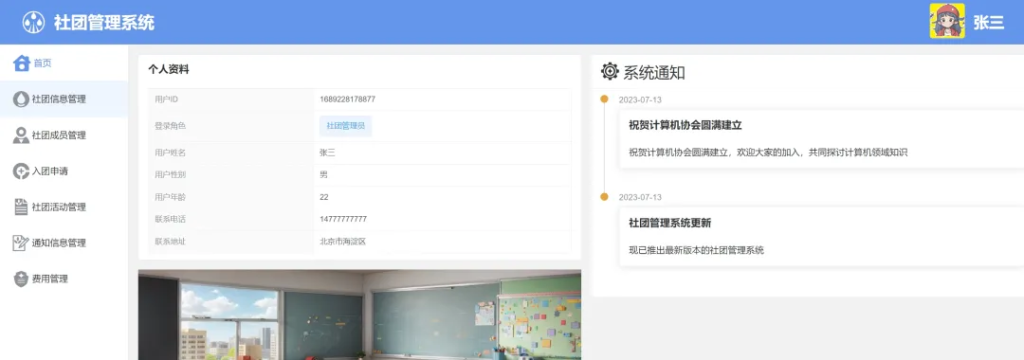The image size is (1024, 360).
Task: Click the 用户姓名 label cell
Action: pyautogui.click(x=231, y=153)
